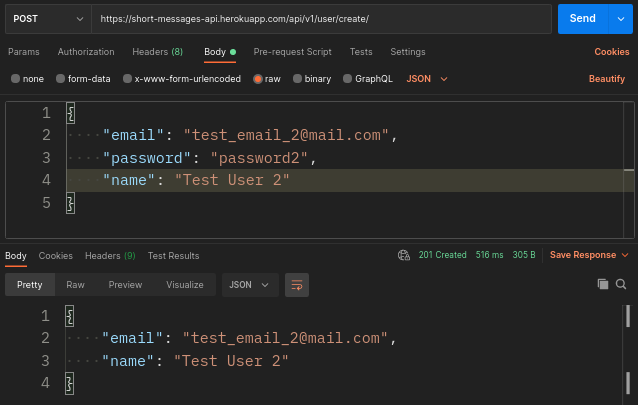Choose x-www-form-urlencoded body type
This screenshot has height=405, width=638.
click(127, 79)
